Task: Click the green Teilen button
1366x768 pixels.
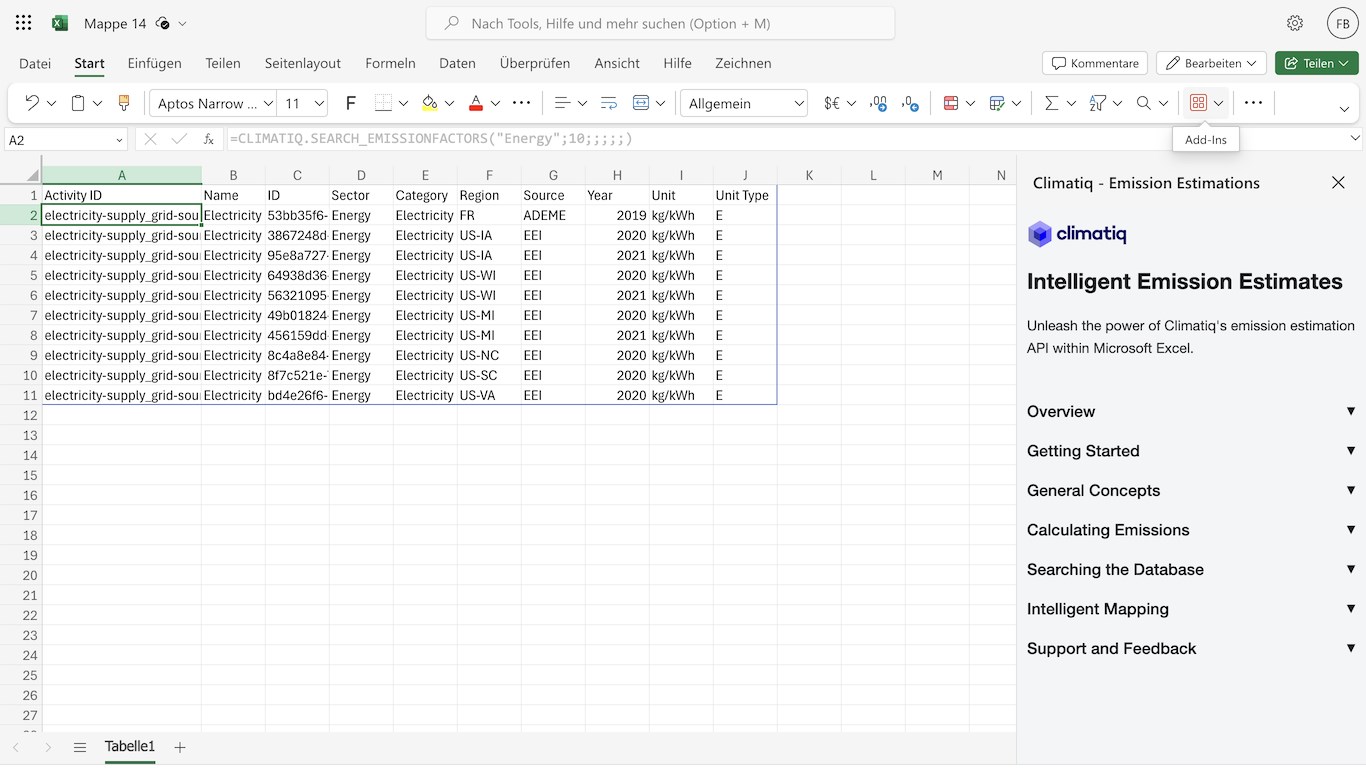Action: 1316,63
